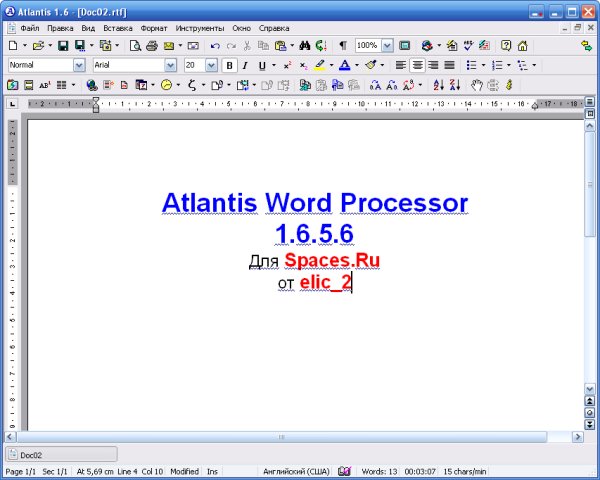Expand the Normal style dropdown
The width and height of the screenshot is (600, 480).
(x=79, y=65)
